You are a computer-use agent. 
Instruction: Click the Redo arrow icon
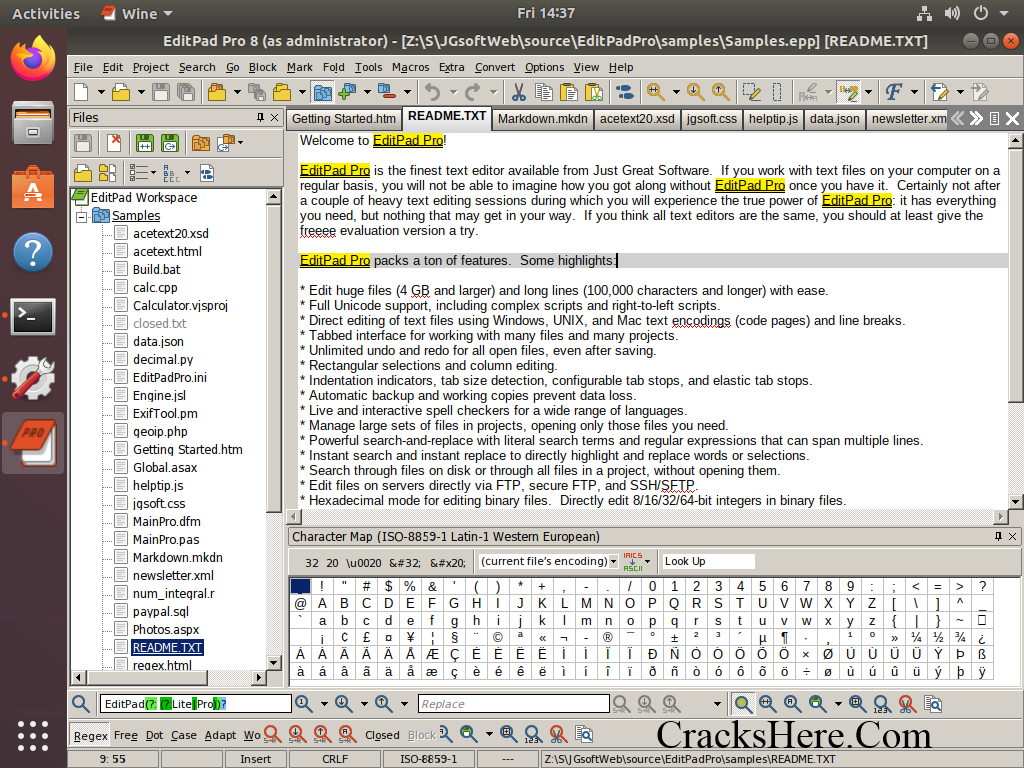pyautogui.click(x=473, y=92)
